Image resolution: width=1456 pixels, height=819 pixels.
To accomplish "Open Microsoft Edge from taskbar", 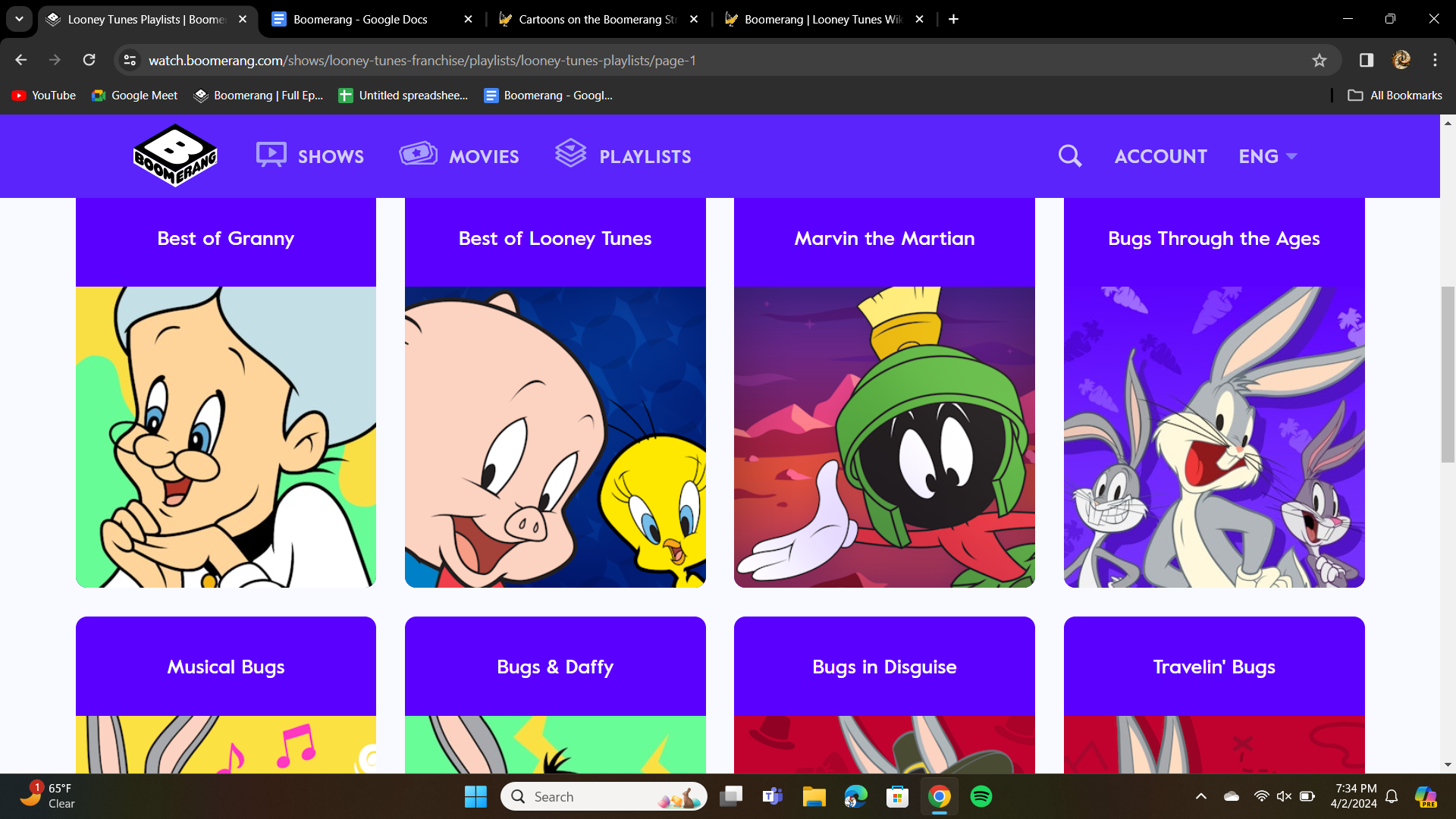I will [x=855, y=796].
